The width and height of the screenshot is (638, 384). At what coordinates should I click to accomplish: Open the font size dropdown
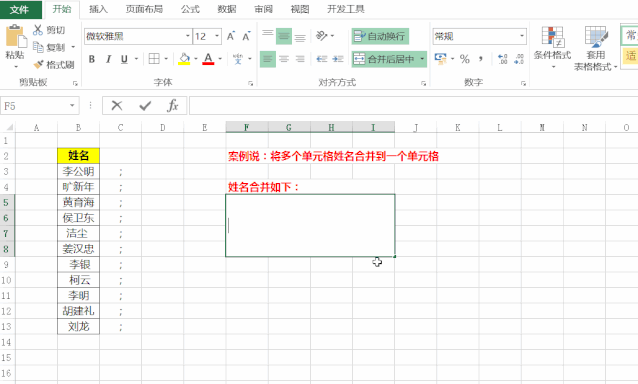tap(217, 36)
